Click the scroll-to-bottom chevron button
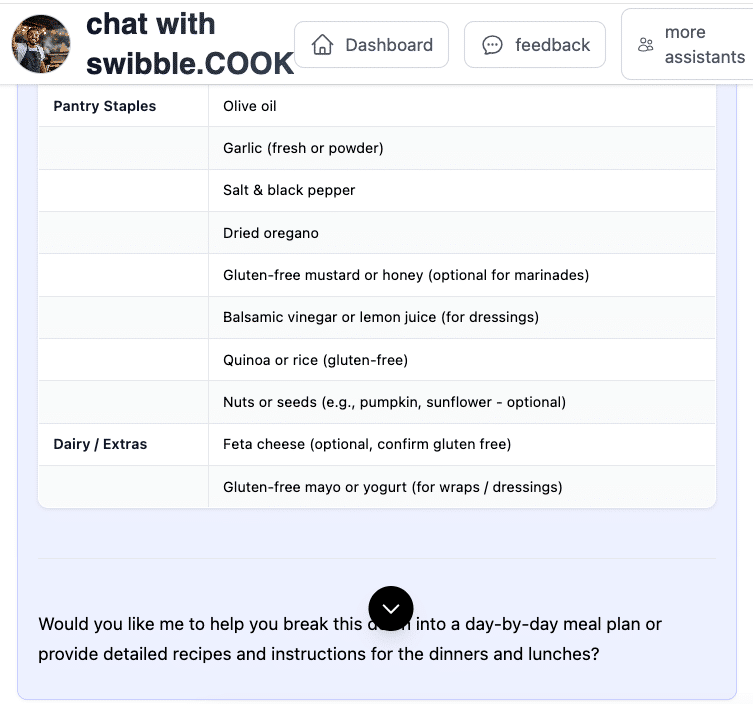The image size is (753, 704). coord(390,608)
